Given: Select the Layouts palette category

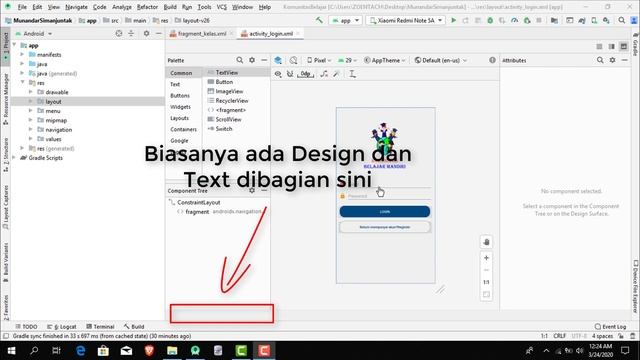Looking at the screenshot, I should 180,118.
